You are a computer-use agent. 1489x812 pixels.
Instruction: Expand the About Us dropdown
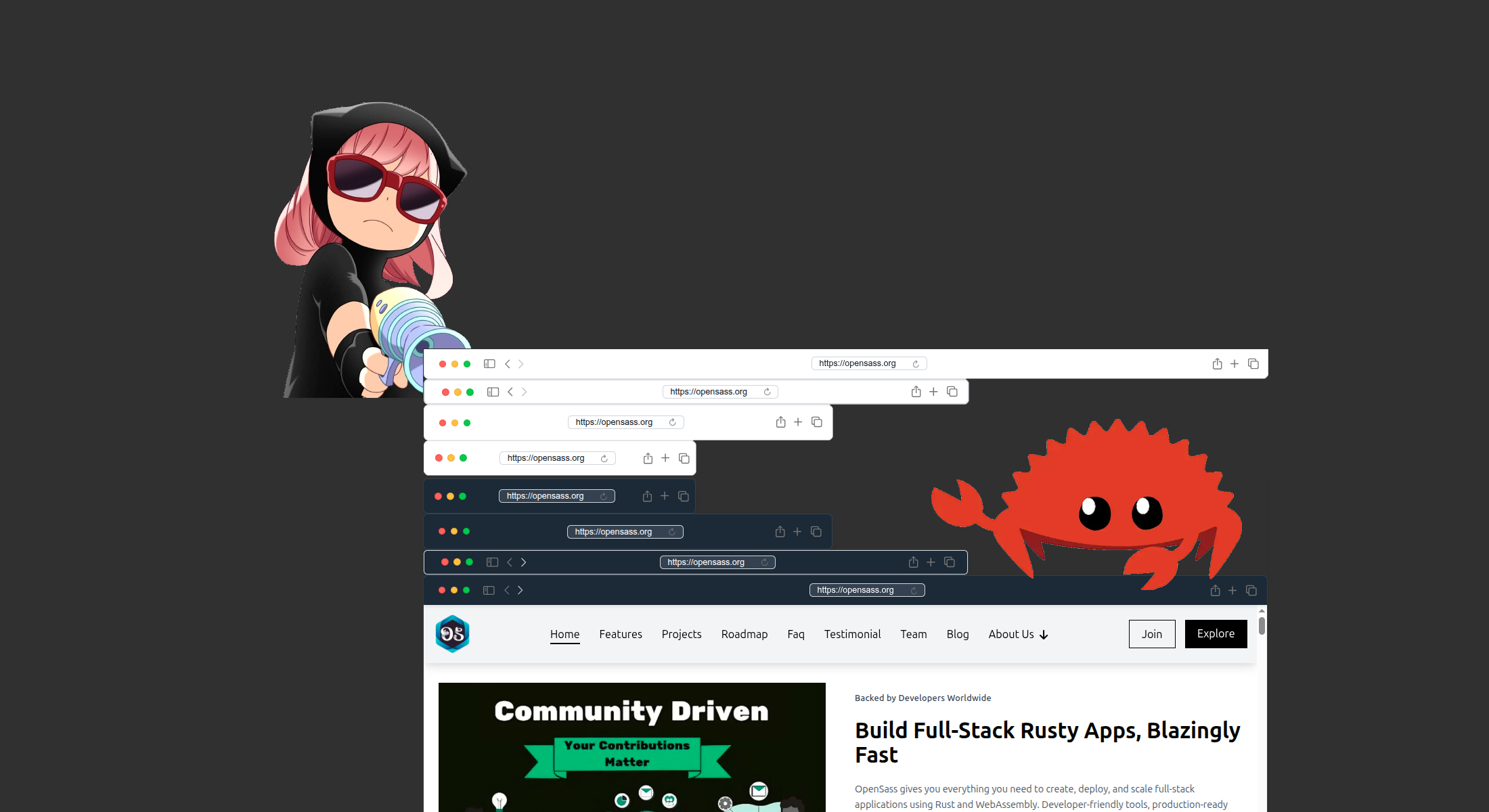coord(1018,634)
